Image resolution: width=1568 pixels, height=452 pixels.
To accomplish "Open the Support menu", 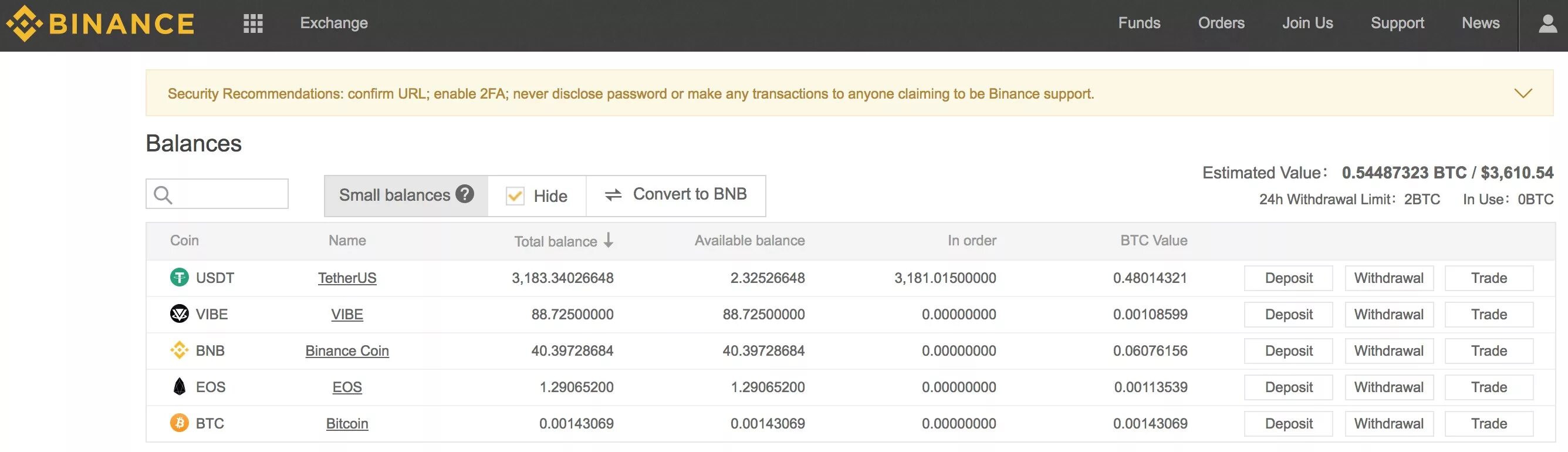I will [1397, 23].
